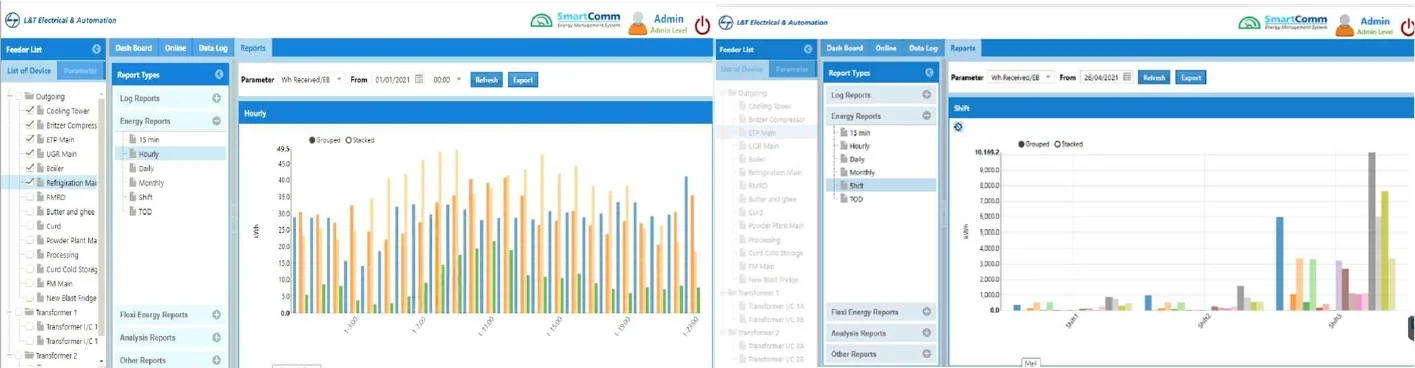The width and height of the screenshot is (1415, 368).
Task: Expand Log Reports section in left window
Action: coord(216,98)
